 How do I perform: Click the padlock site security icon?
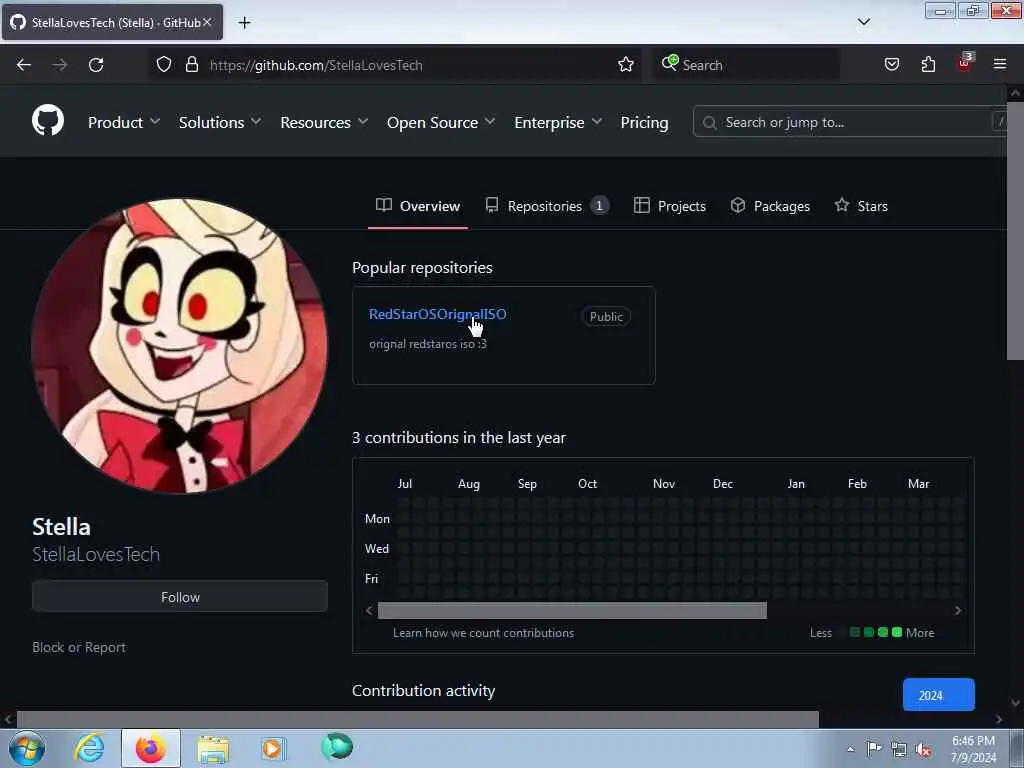coord(191,65)
